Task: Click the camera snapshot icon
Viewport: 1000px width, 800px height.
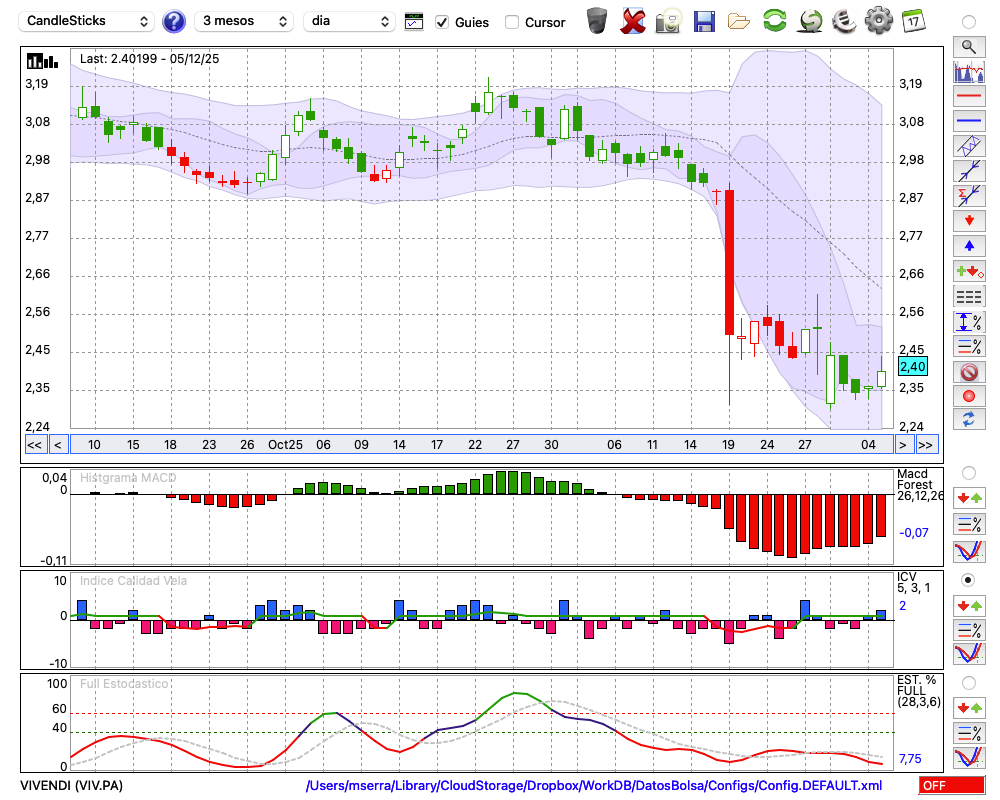Action: [x=668, y=20]
